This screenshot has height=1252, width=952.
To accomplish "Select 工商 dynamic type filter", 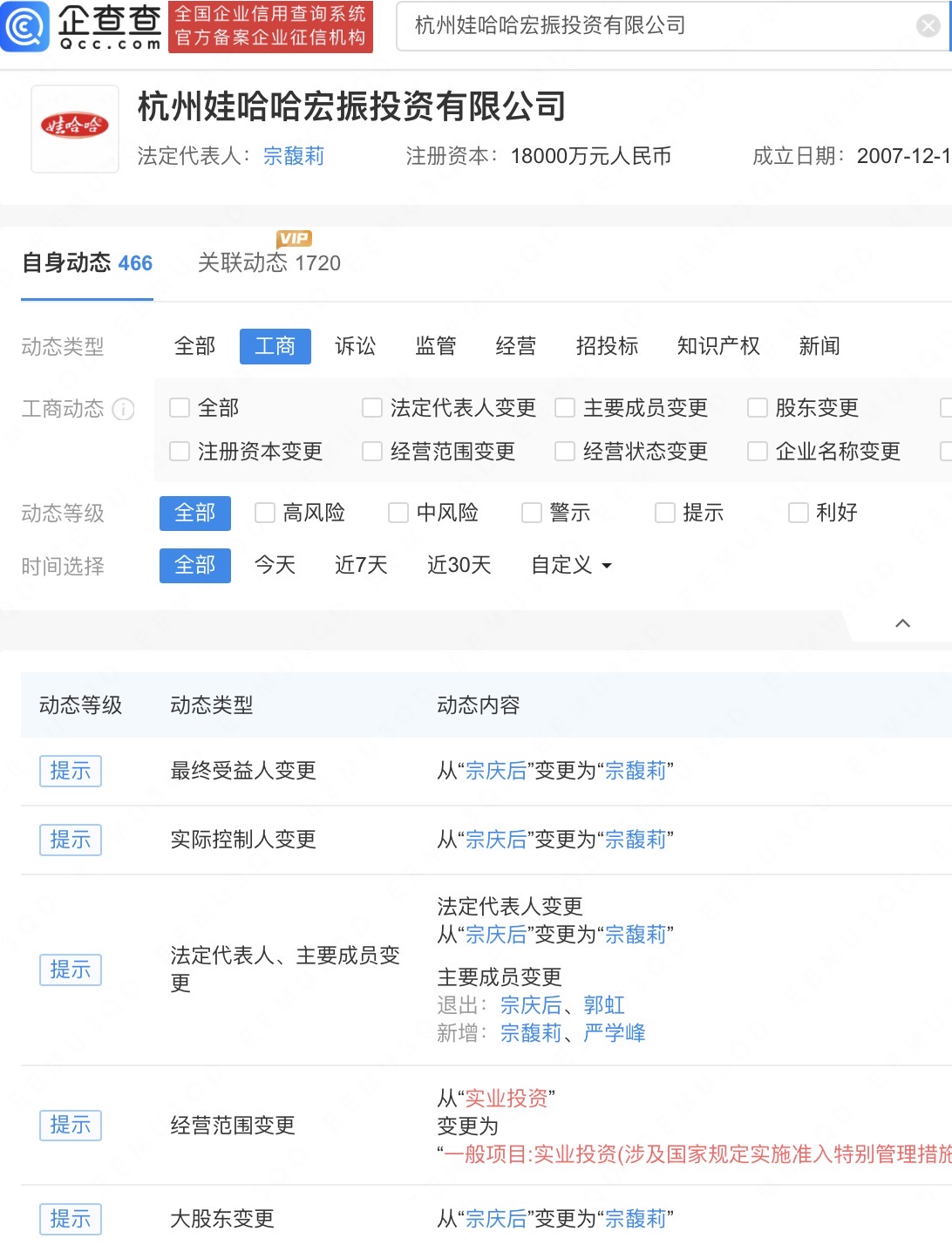I will [x=275, y=346].
